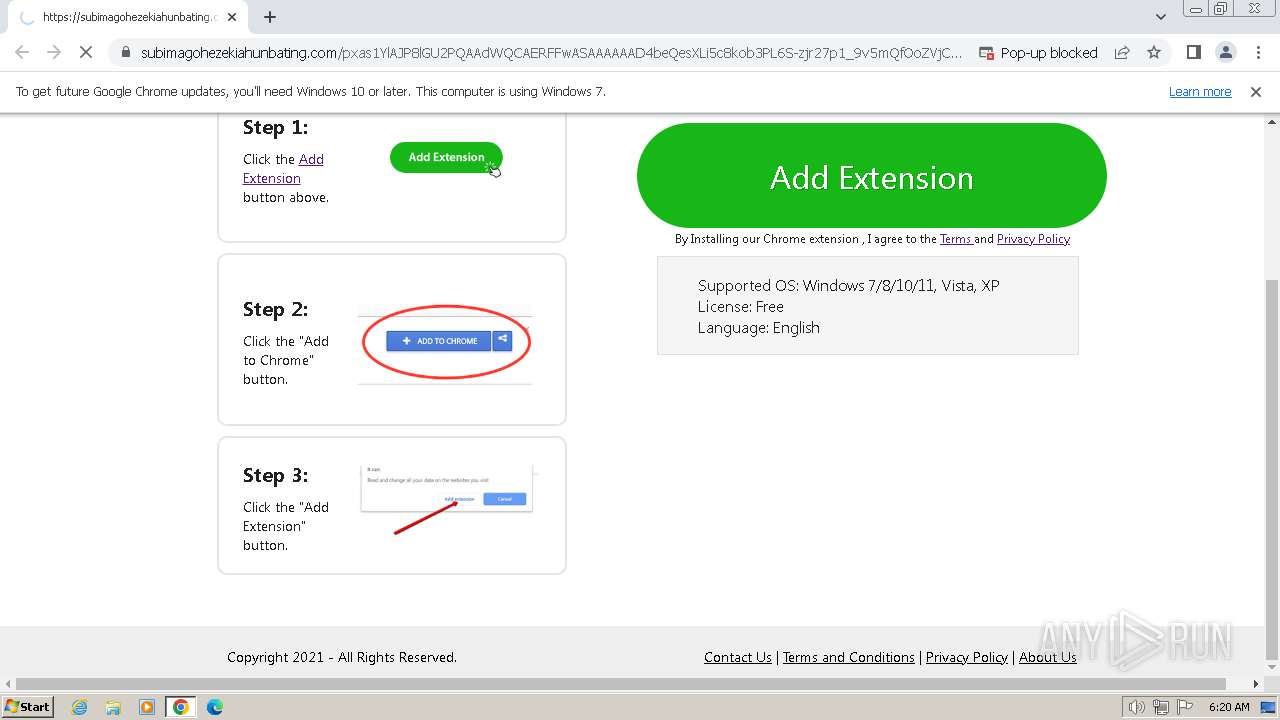
Task: Click the lock site information icon
Action: 125,52
